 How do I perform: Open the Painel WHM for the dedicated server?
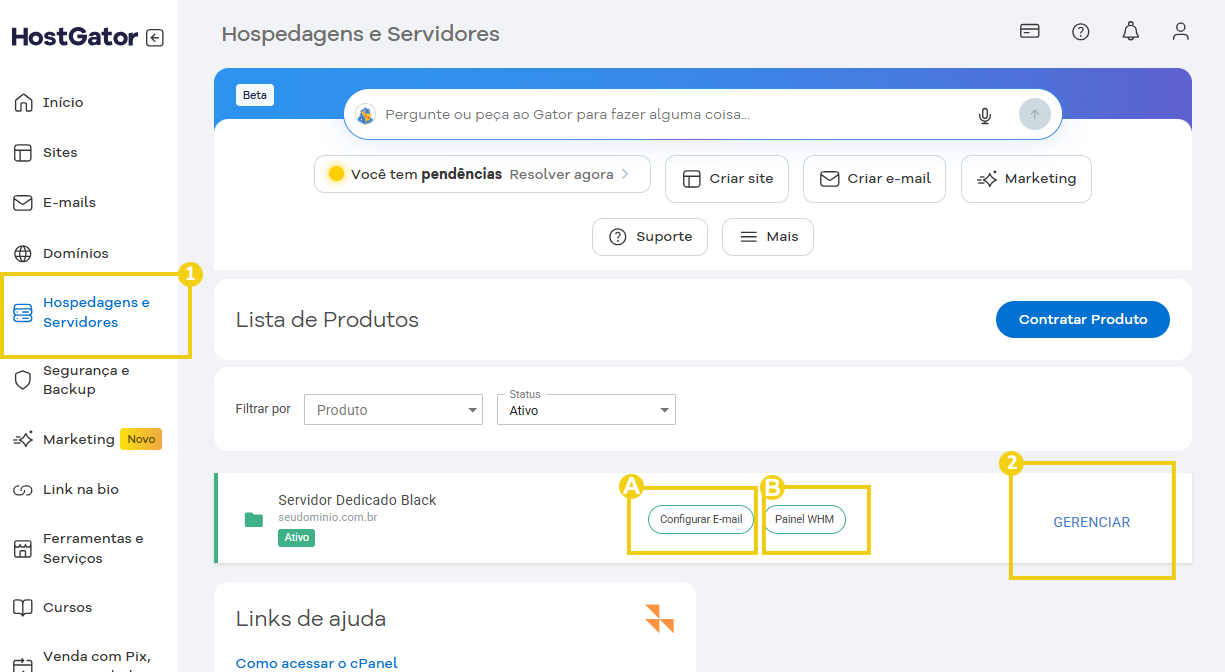click(805, 519)
